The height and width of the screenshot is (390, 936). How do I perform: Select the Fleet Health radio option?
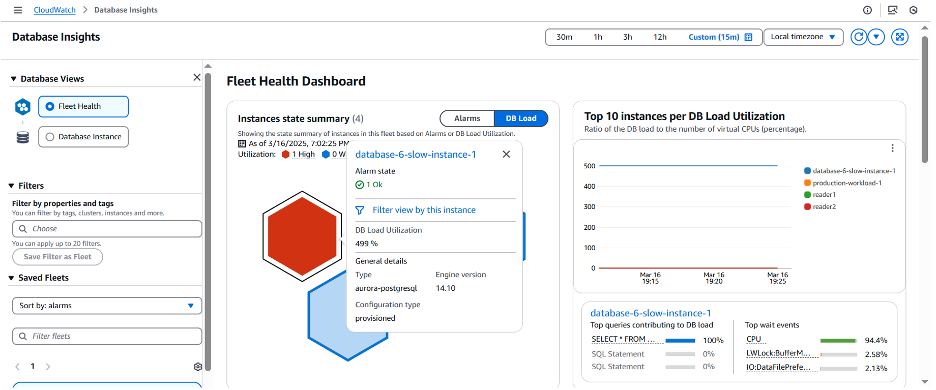[83, 106]
